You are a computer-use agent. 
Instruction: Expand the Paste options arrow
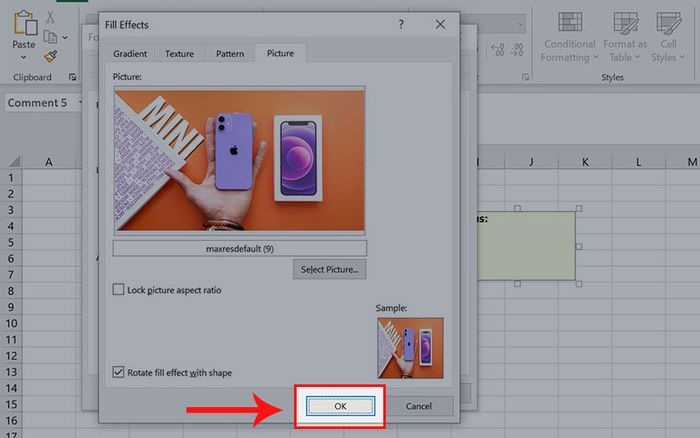click(24, 57)
